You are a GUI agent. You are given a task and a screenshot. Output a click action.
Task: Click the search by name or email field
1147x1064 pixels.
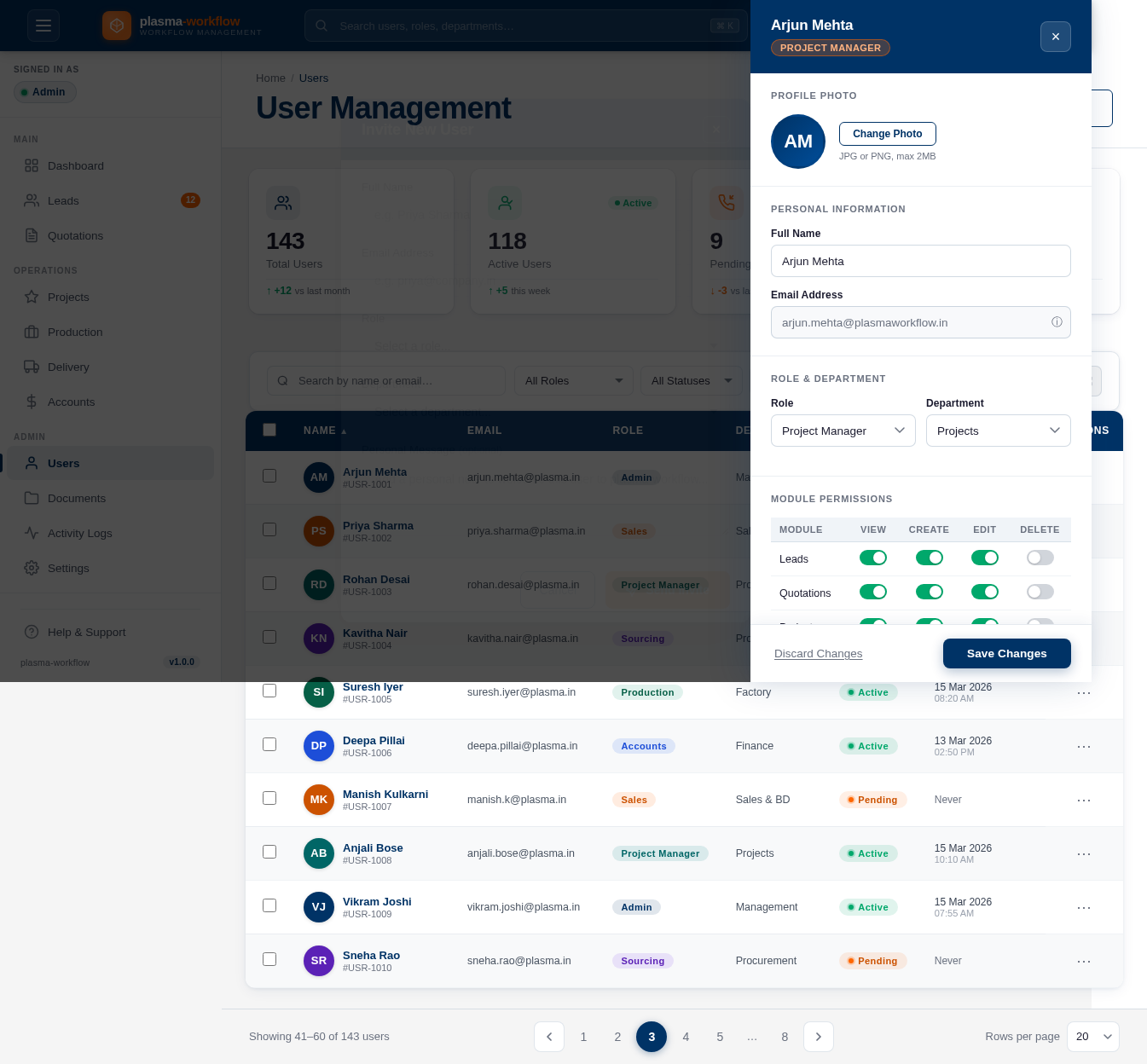click(386, 380)
